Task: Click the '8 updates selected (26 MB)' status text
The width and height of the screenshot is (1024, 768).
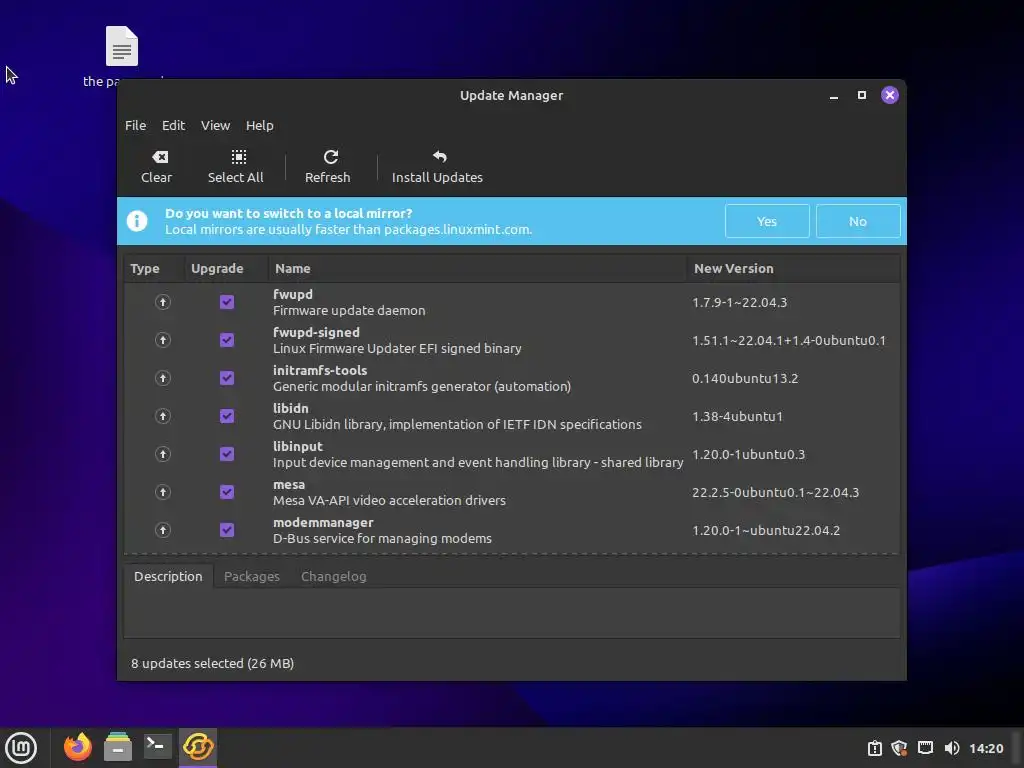Action: 212,663
